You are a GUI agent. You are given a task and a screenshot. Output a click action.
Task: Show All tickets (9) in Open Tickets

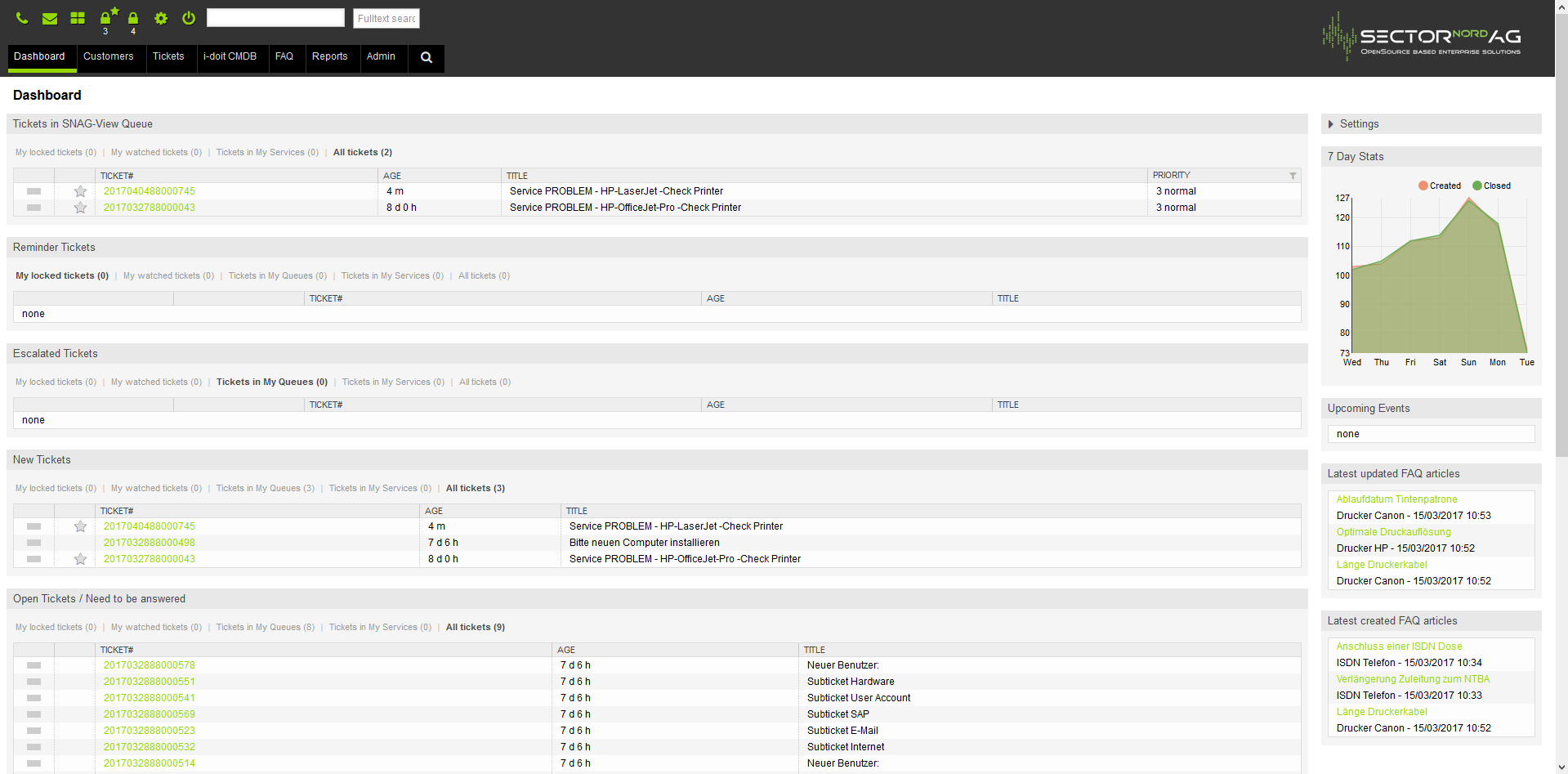pyautogui.click(x=476, y=627)
